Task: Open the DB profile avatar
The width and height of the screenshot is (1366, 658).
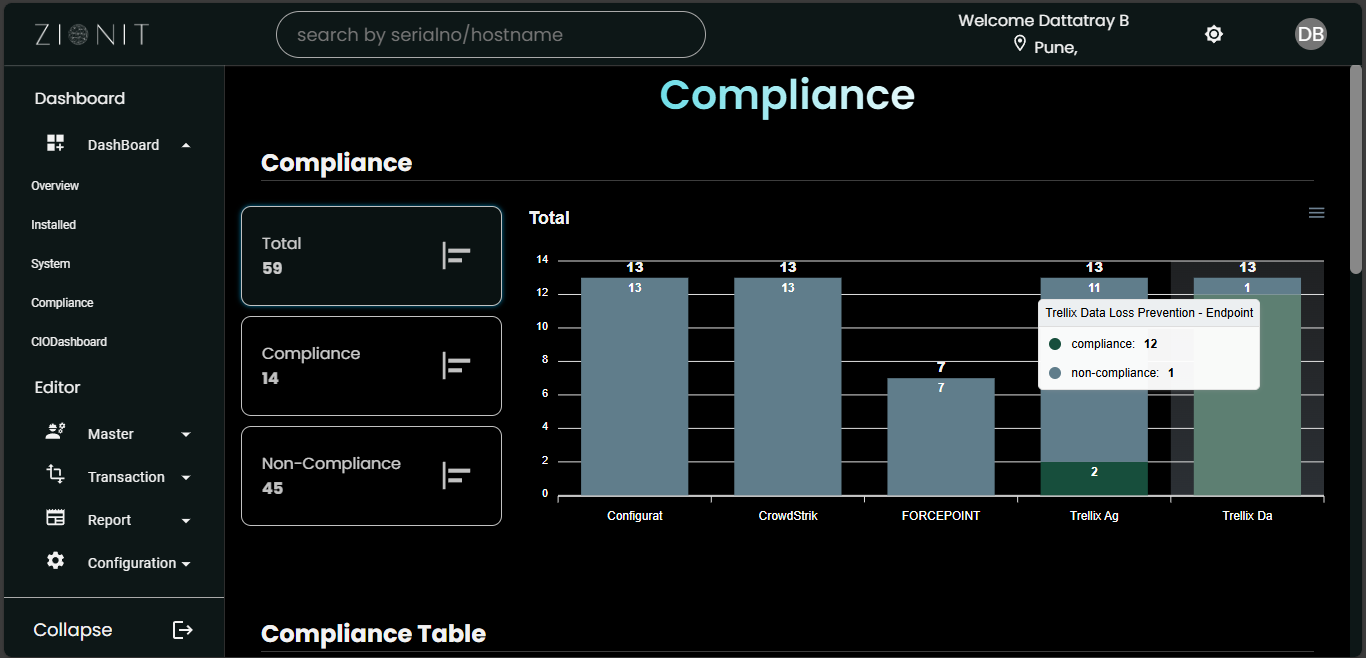Action: click(x=1310, y=33)
